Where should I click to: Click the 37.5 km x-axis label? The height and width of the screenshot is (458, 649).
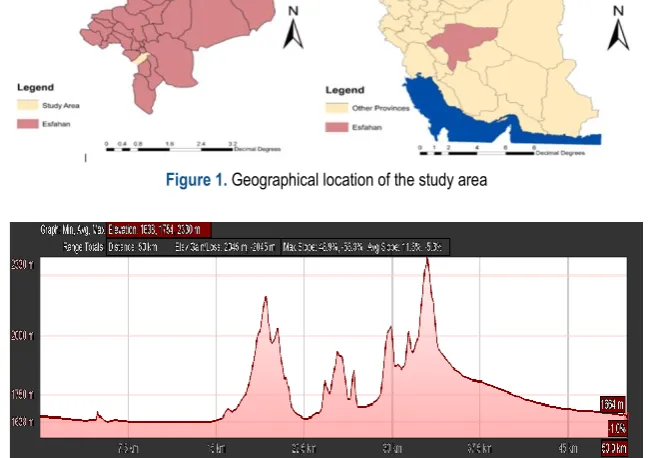coord(480,448)
